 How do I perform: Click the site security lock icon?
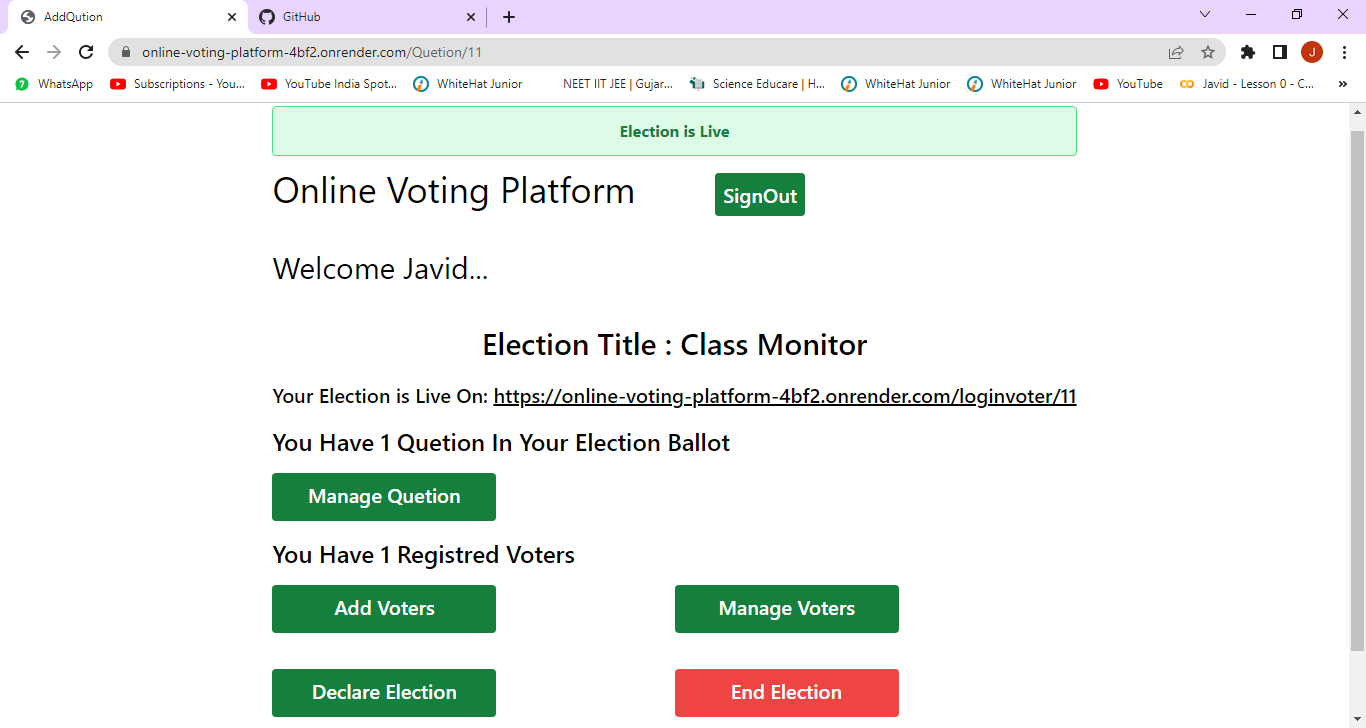click(x=126, y=52)
